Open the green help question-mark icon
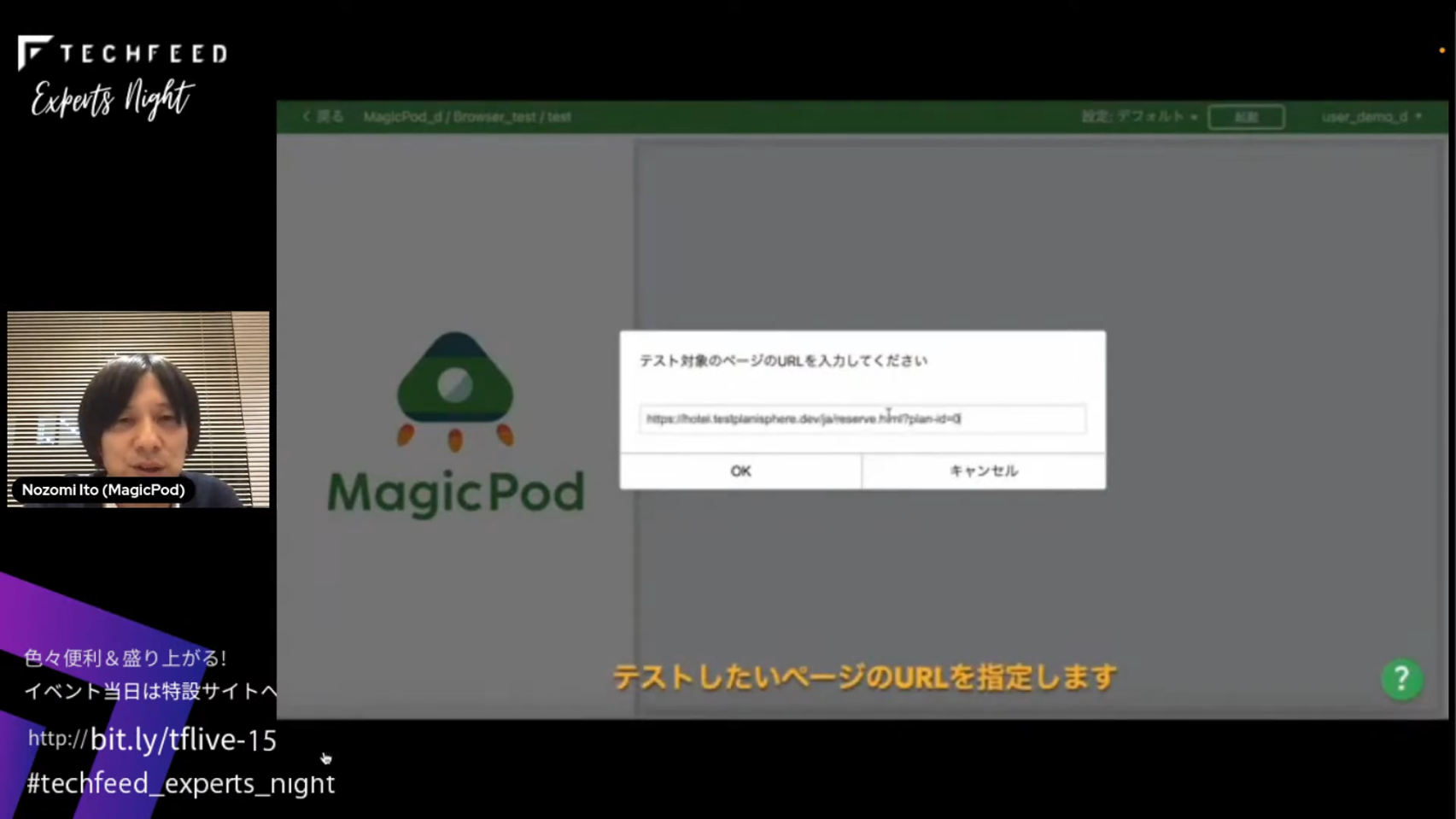This screenshot has height=819, width=1456. tap(1401, 679)
